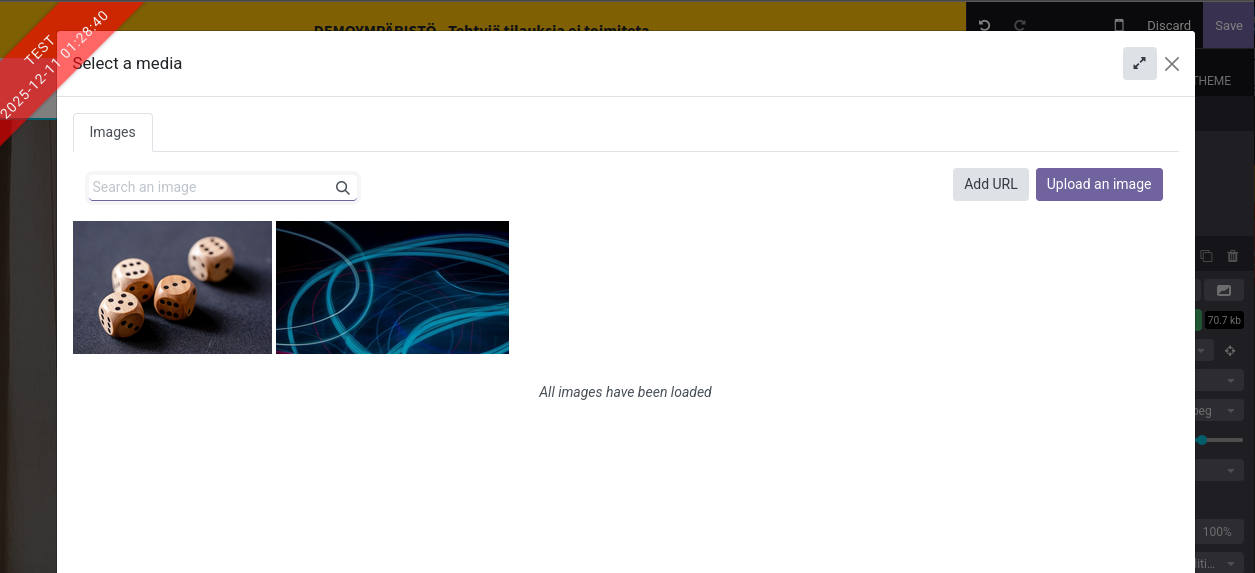Click the Add URL button
Viewport: 1255px width, 573px height.
pyautogui.click(x=990, y=184)
